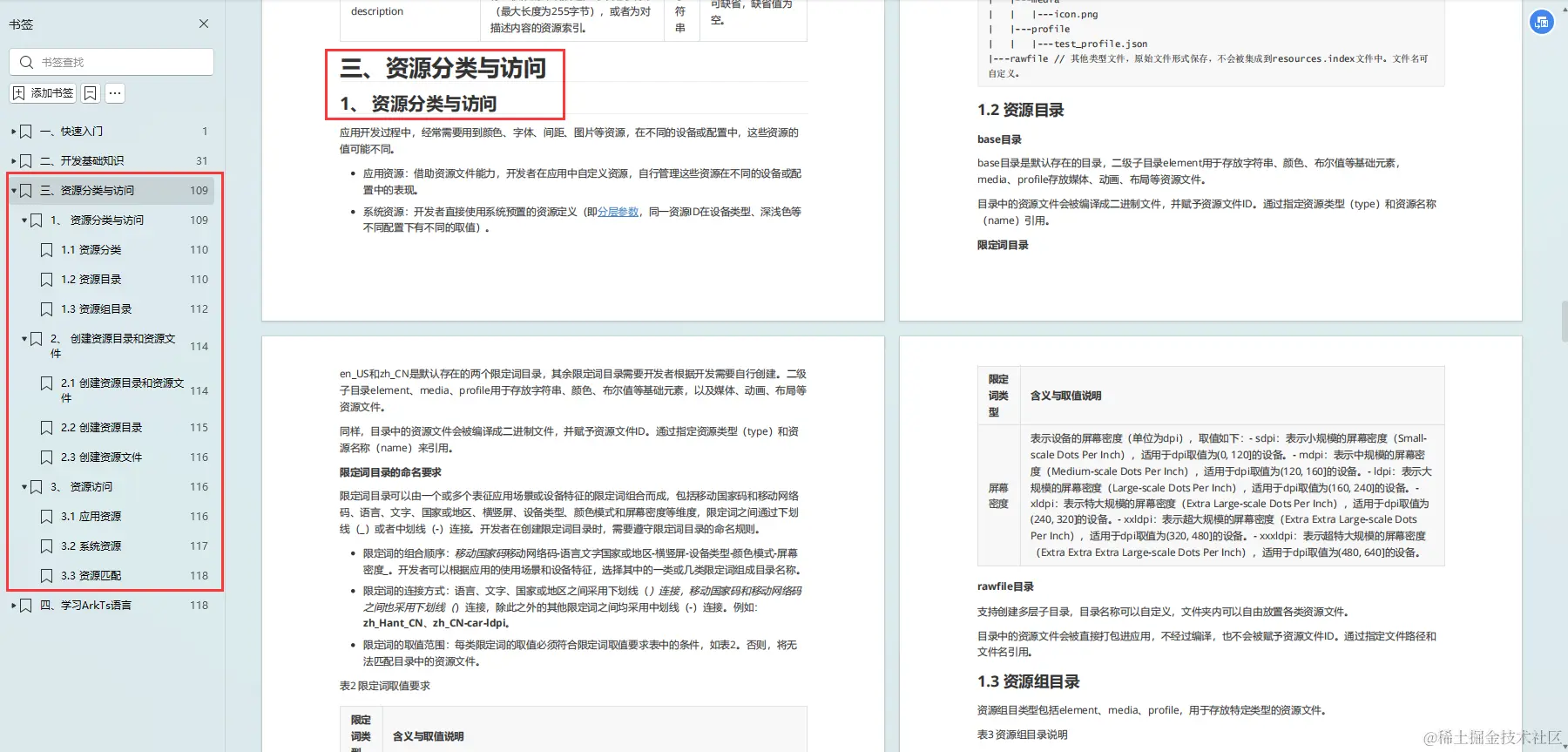Image resolution: width=1568 pixels, height=752 pixels.
Task: Click bookmark icon of 2.2 创建资源目录
Action: 47,428
